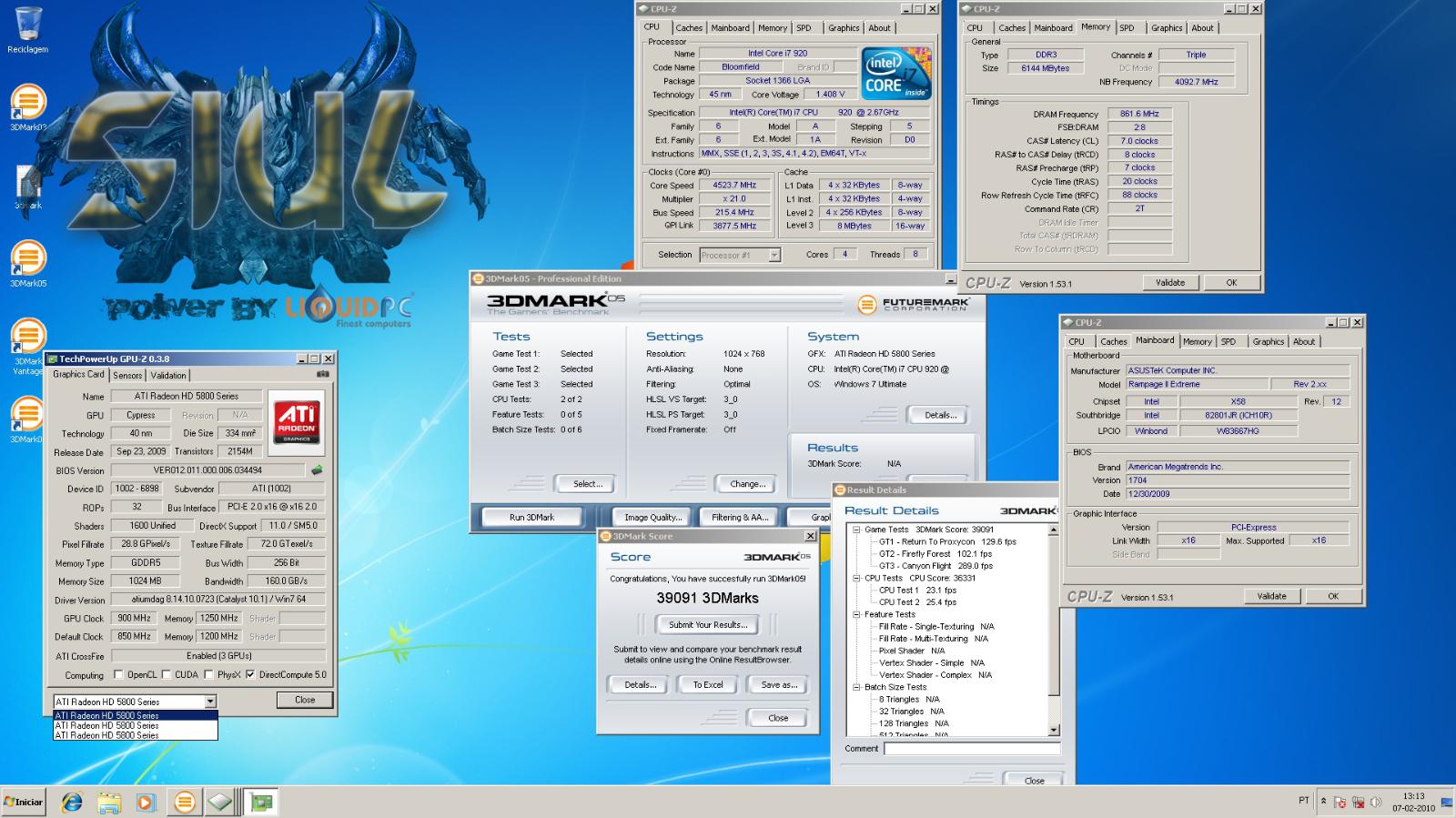Click Change... under Settings in 3DMark05
This screenshot has height=818, width=1456.
tap(748, 484)
